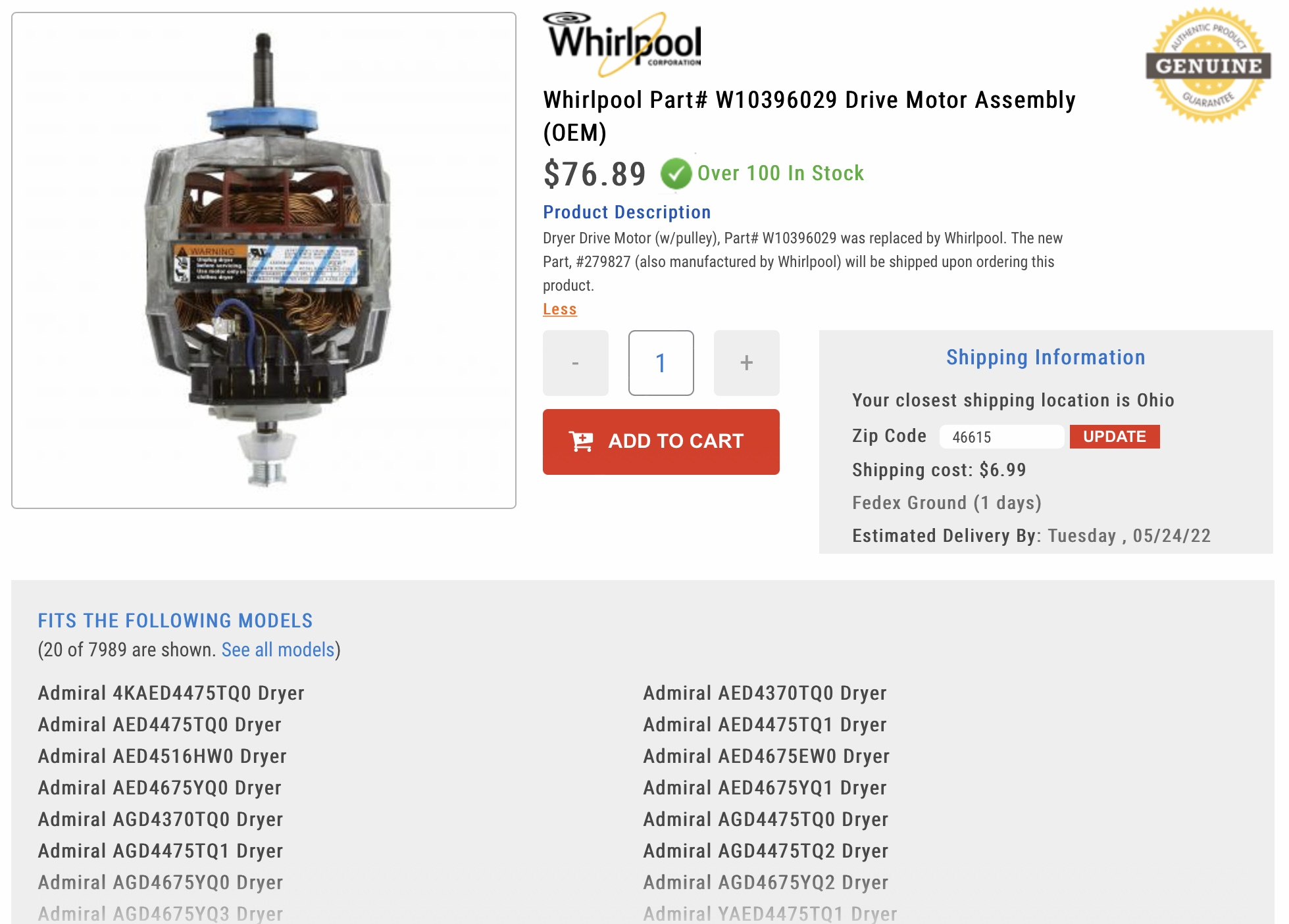Screen dimensions: 1289x924
Task: Open Admiral AED4675EW0 Dryer model
Action: click(x=766, y=756)
